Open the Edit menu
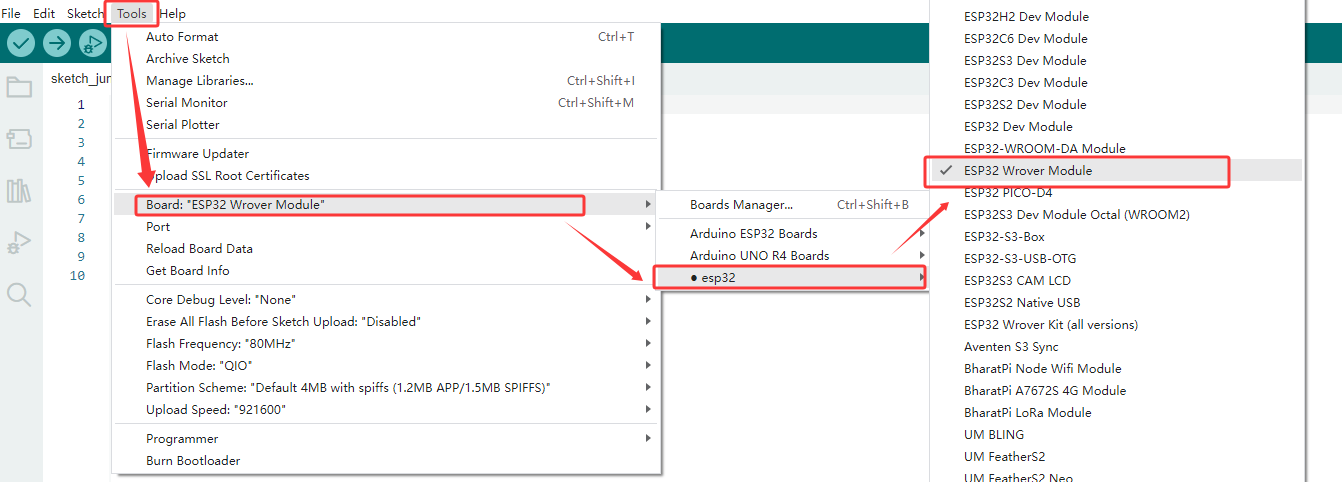Viewport: 1342px width, 482px height. click(44, 13)
